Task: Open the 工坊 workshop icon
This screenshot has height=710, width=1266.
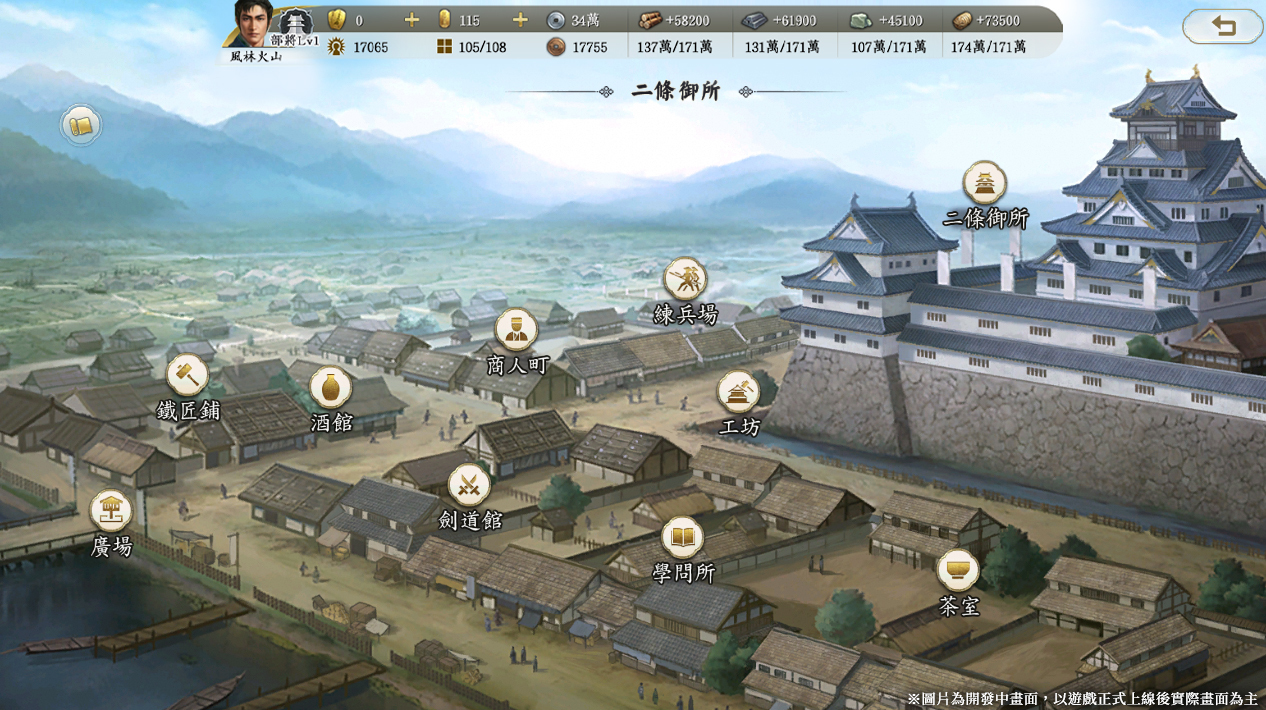Action: [739, 392]
